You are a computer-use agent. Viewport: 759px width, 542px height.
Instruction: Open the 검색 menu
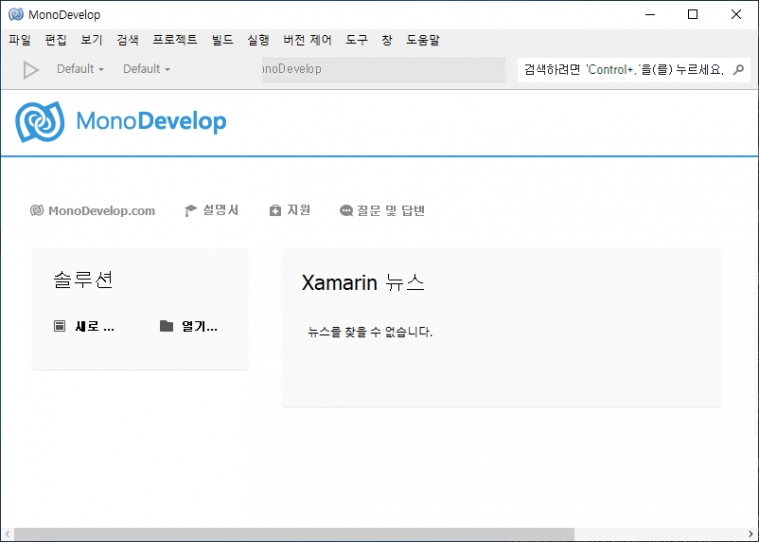[128, 40]
